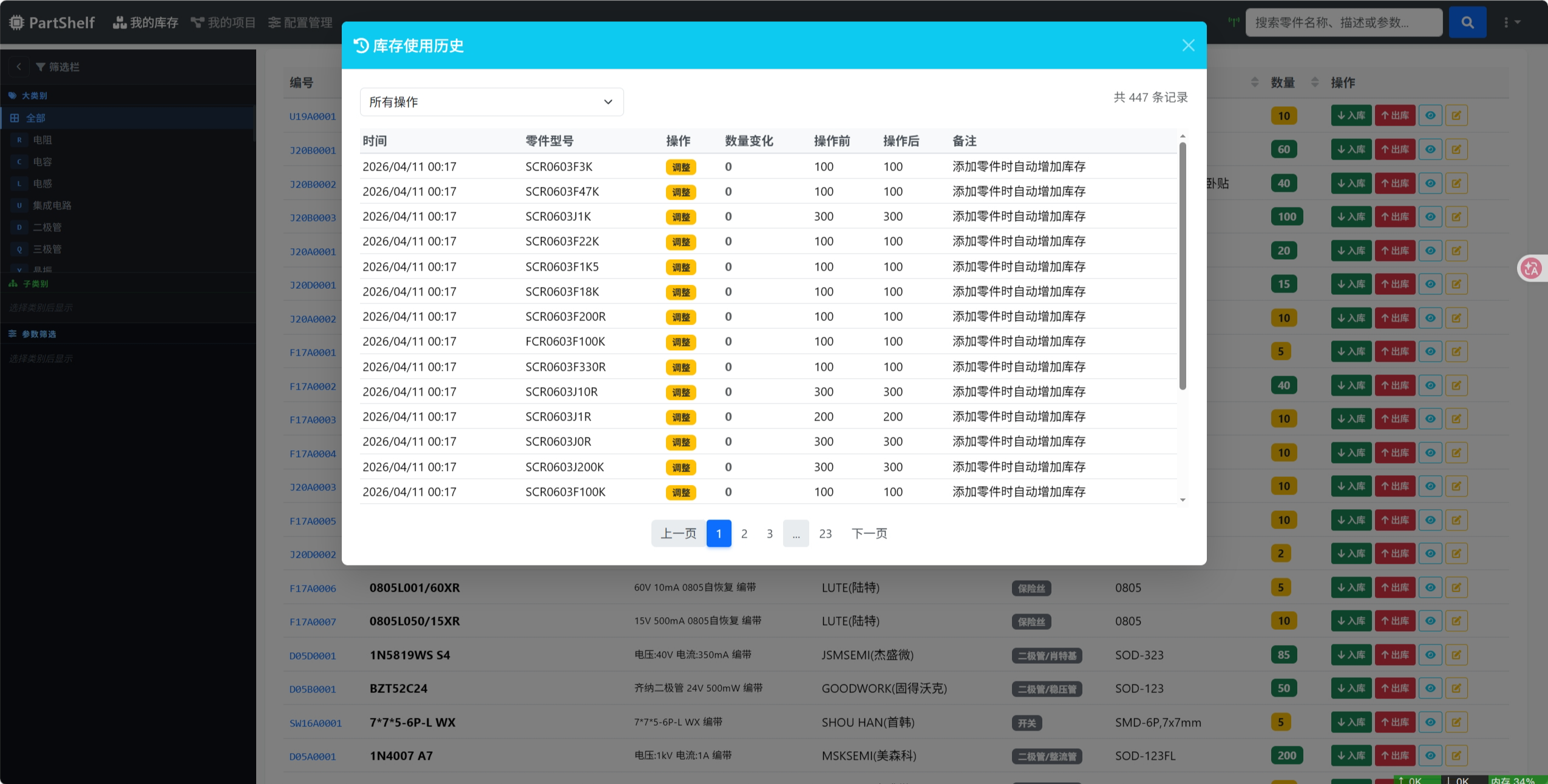Click the PartShelf chip logo
The height and width of the screenshot is (784, 1548).
pyautogui.click(x=16, y=22)
